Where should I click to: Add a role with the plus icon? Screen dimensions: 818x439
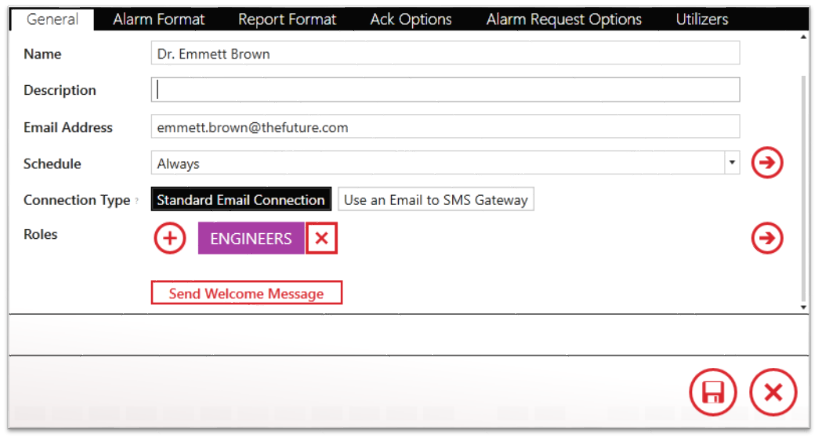click(170, 238)
